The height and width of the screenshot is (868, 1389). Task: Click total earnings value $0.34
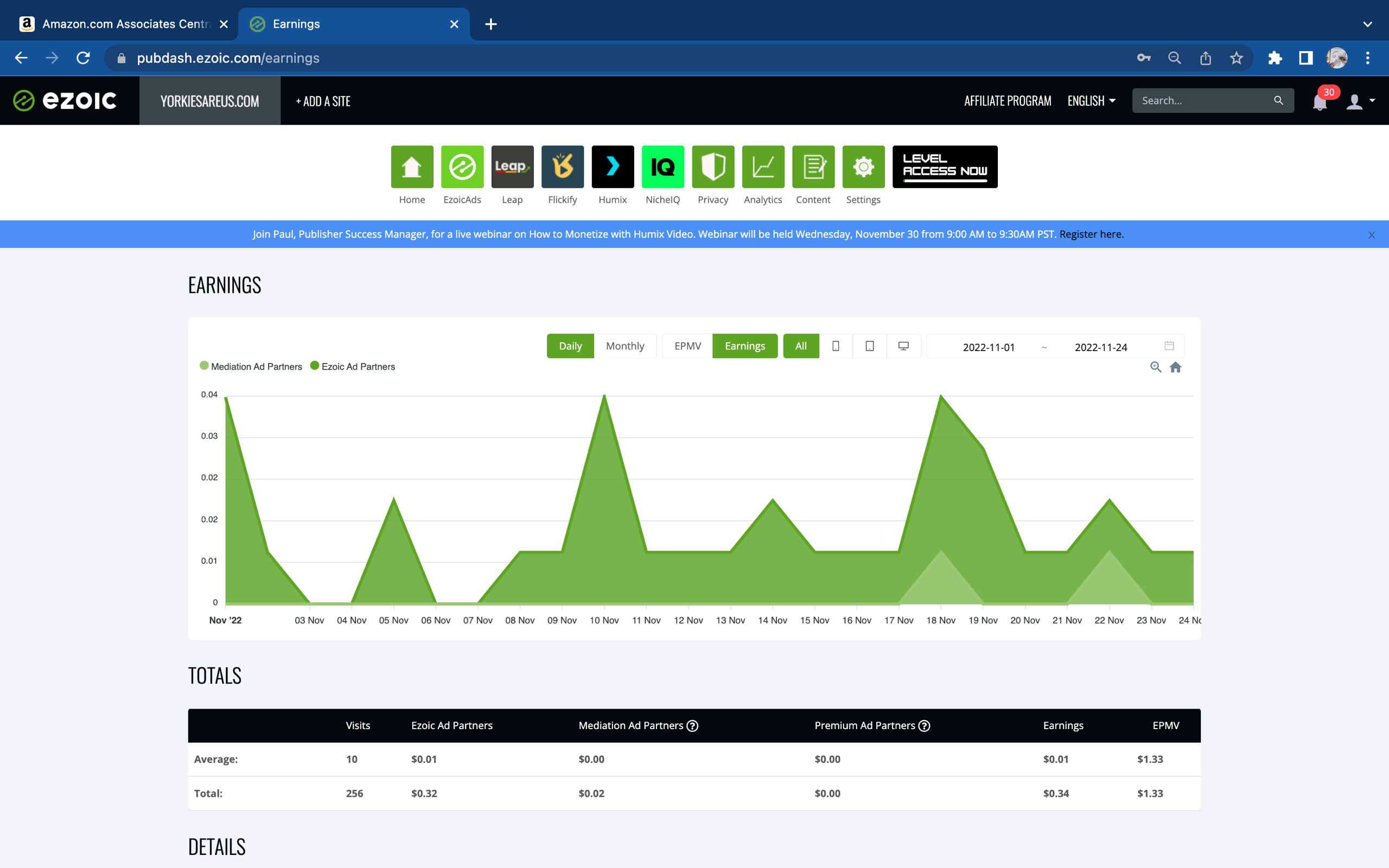1056,793
